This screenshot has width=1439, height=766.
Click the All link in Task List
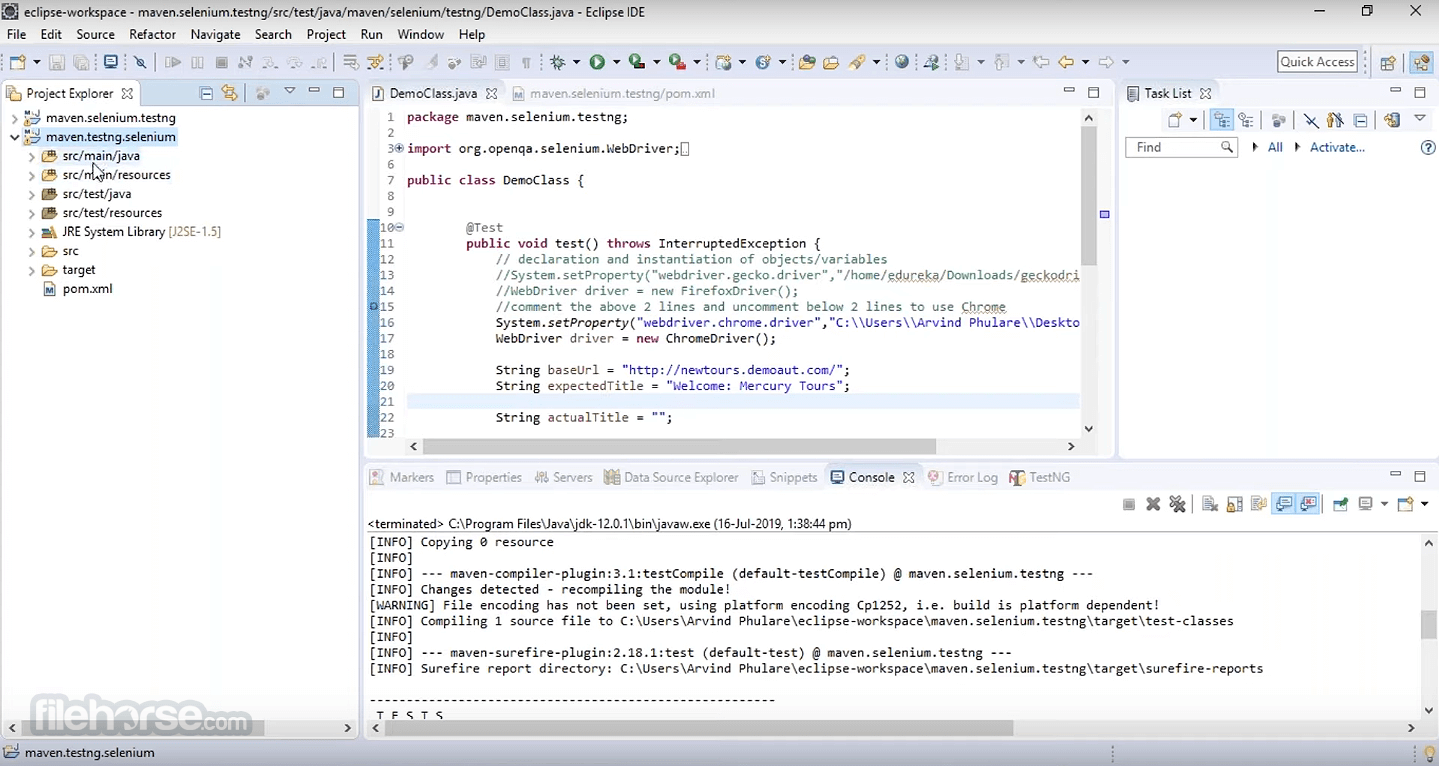[1275, 147]
